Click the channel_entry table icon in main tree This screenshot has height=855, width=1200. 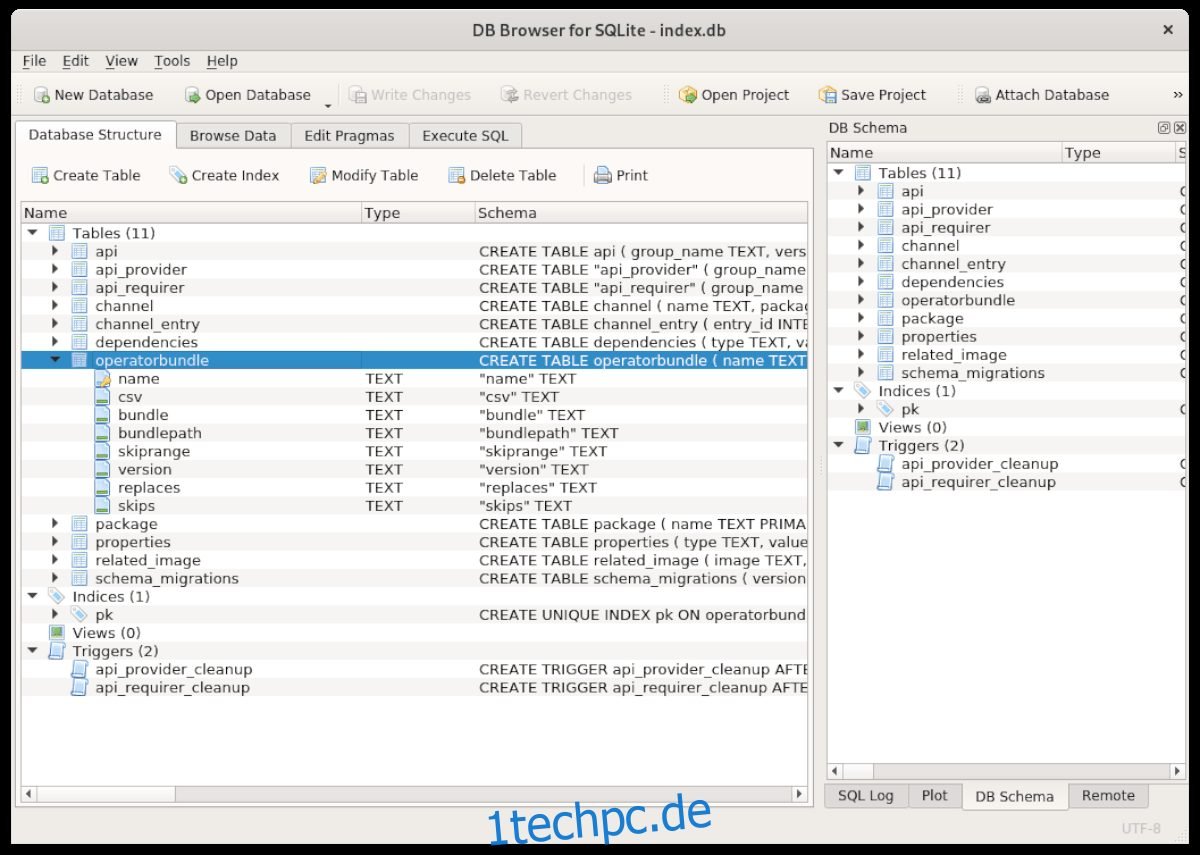click(x=79, y=324)
